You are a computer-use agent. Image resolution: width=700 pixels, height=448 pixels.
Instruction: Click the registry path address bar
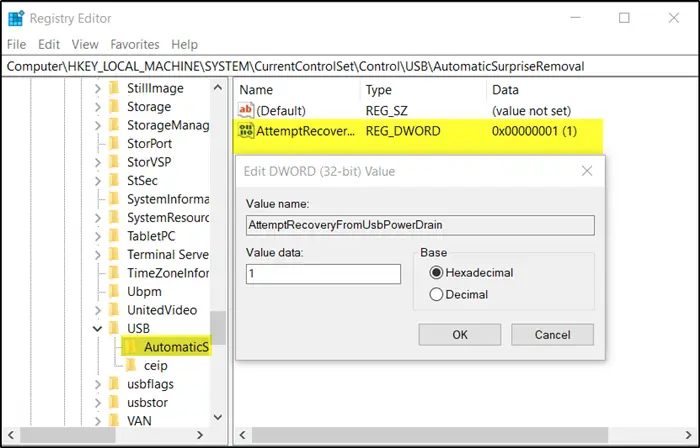[350, 66]
